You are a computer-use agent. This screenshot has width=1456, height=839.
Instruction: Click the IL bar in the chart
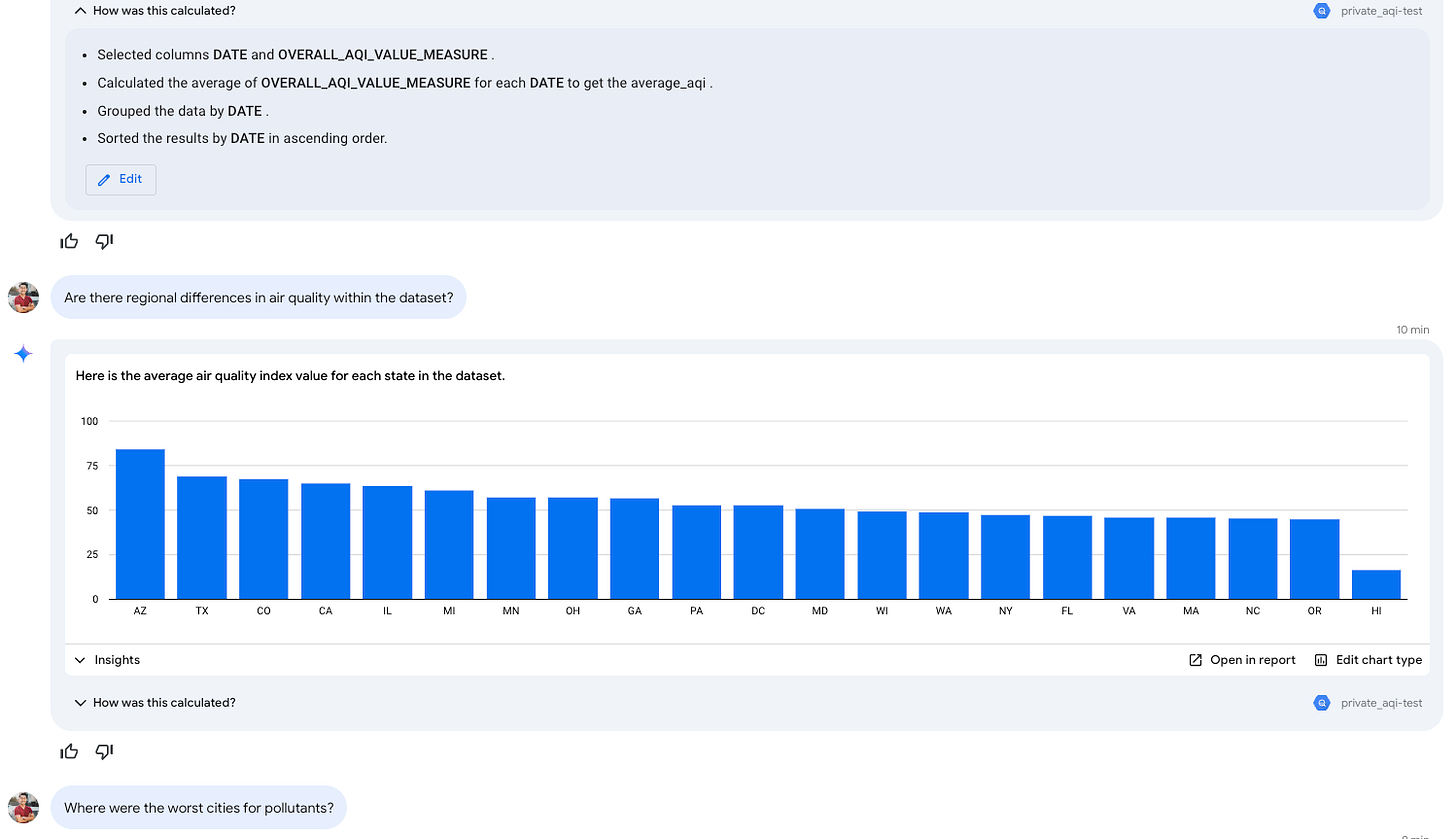(387, 542)
